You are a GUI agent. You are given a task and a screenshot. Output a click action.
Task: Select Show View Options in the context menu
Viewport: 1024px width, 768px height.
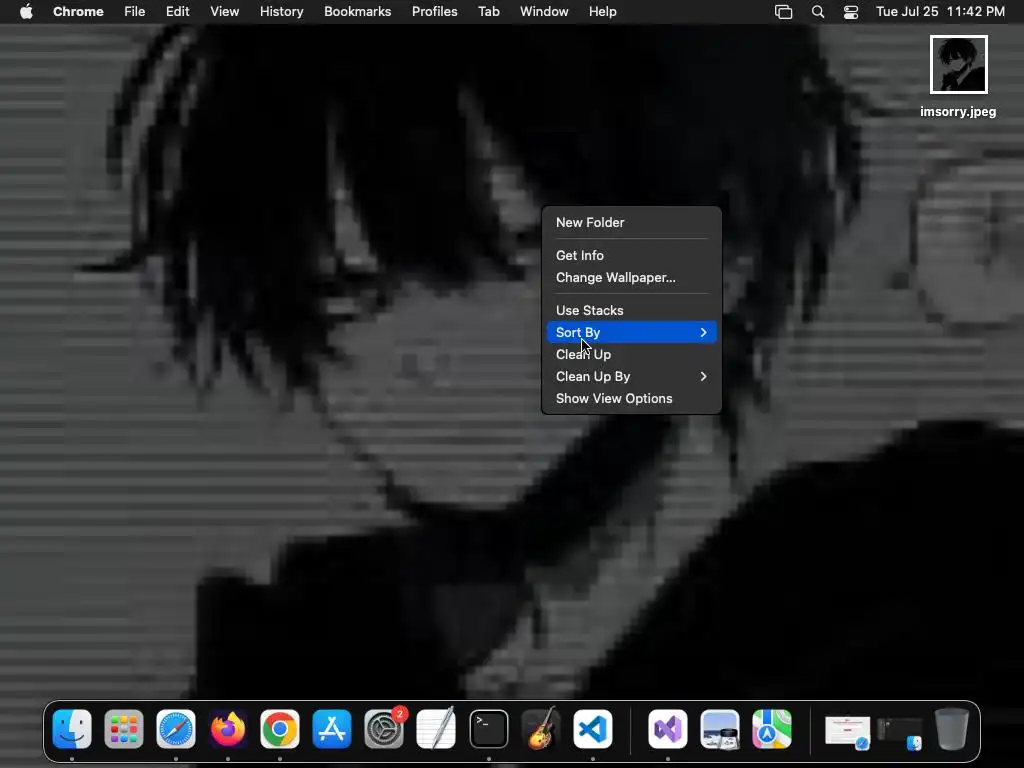632,398
